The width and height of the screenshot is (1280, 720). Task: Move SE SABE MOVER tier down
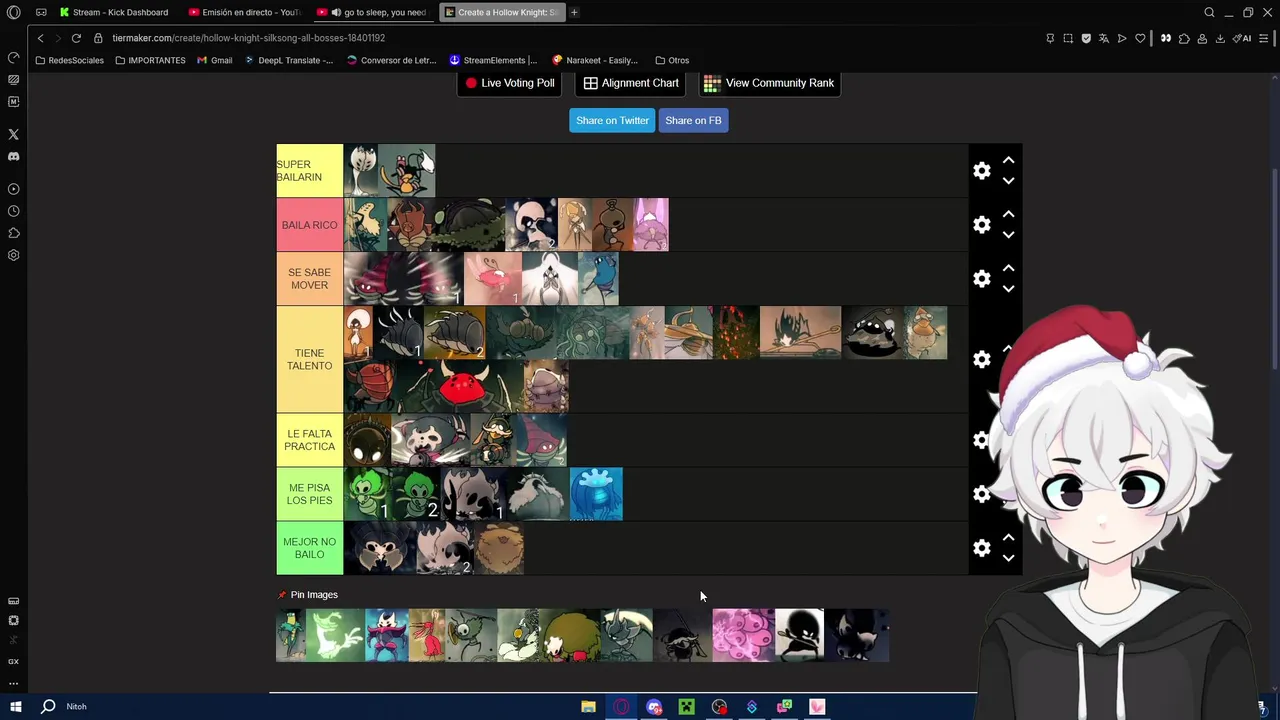click(1008, 289)
